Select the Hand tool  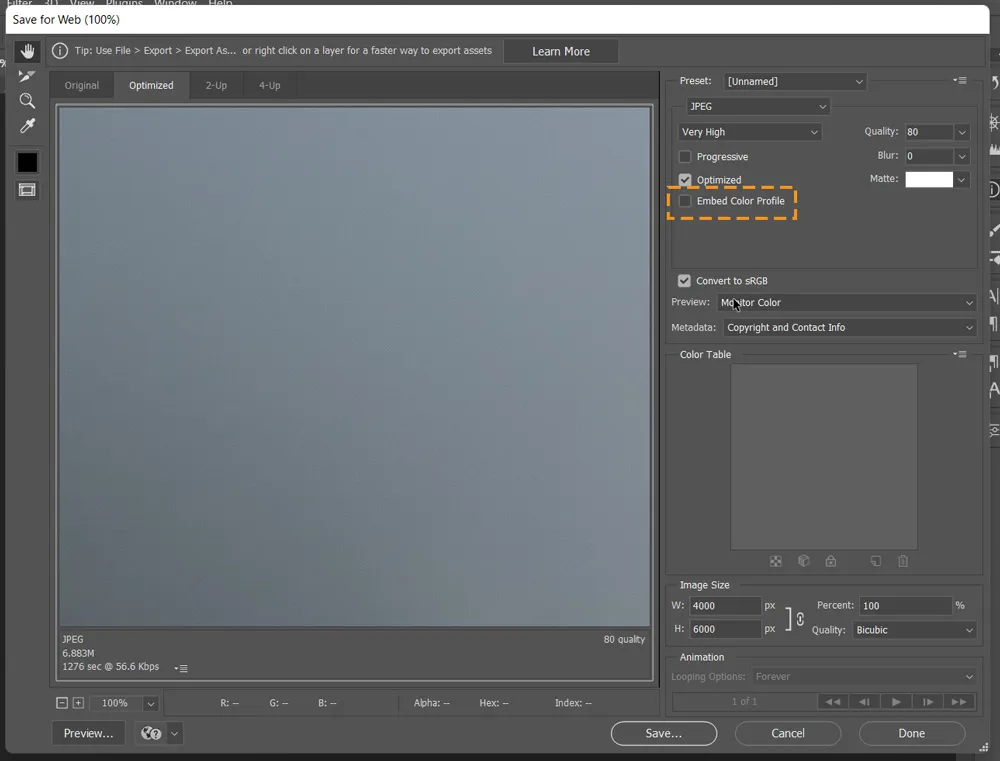(x=27, y=51)
